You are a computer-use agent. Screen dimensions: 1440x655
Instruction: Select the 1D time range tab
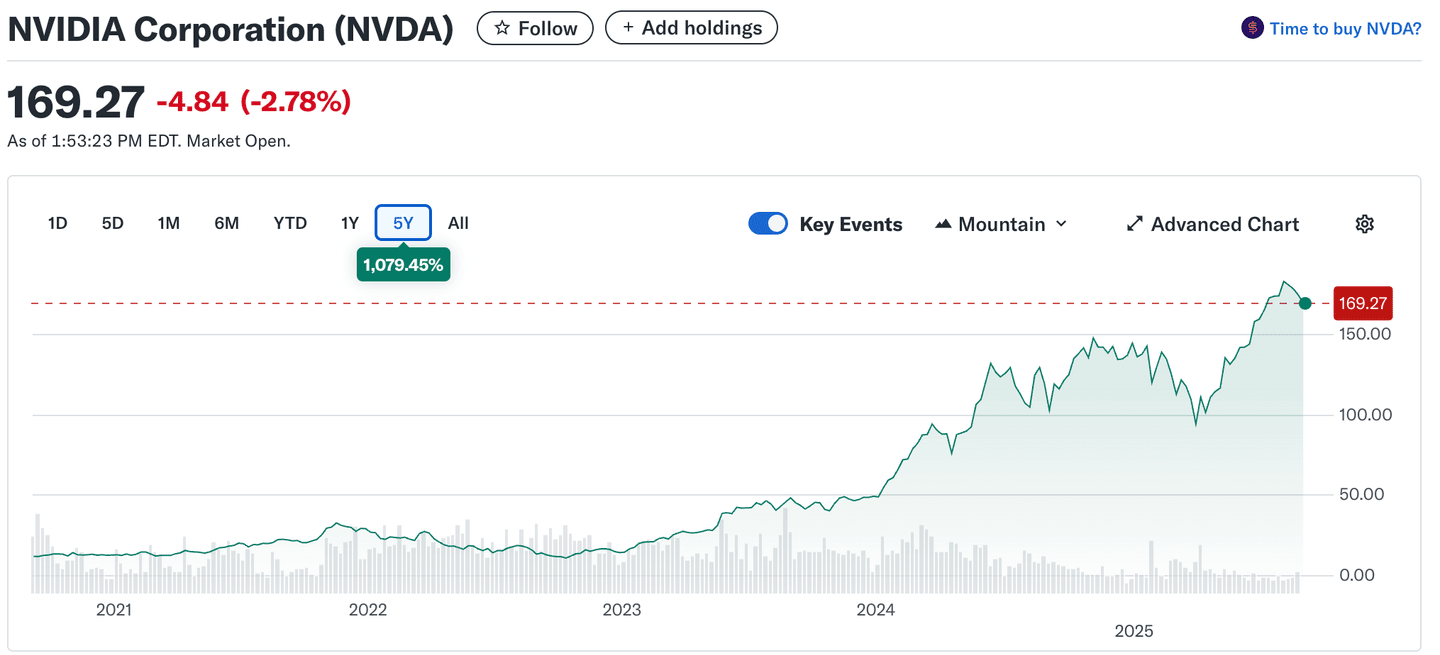tap(58, 223)
